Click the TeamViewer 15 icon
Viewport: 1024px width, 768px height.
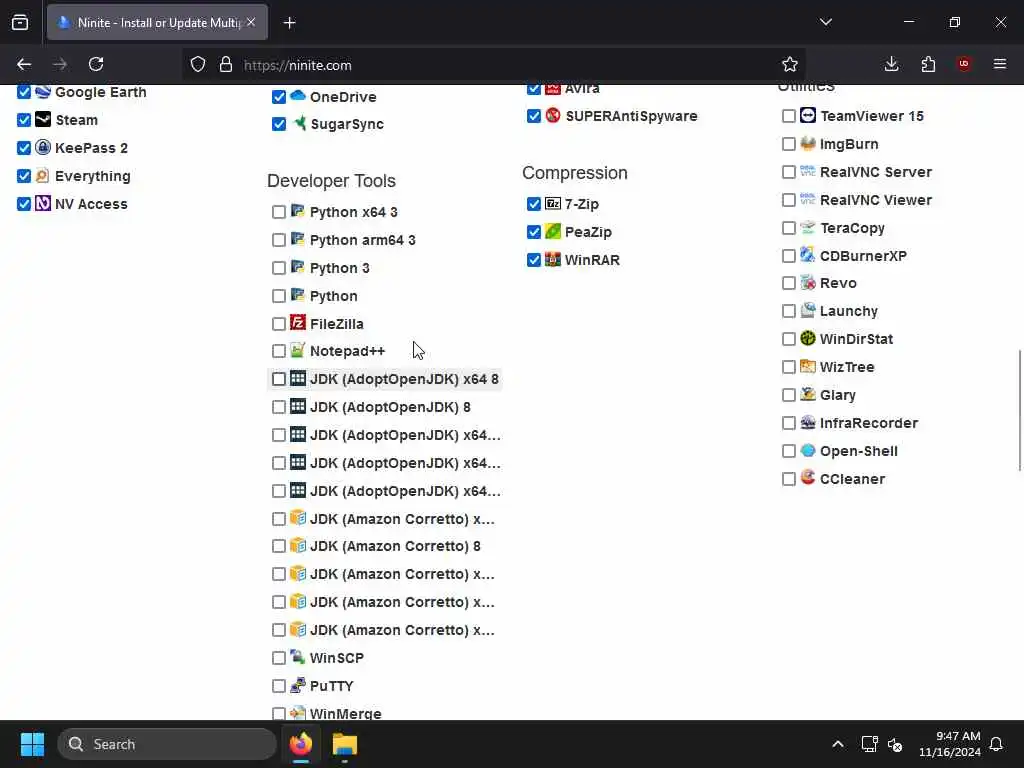point(808,116)
